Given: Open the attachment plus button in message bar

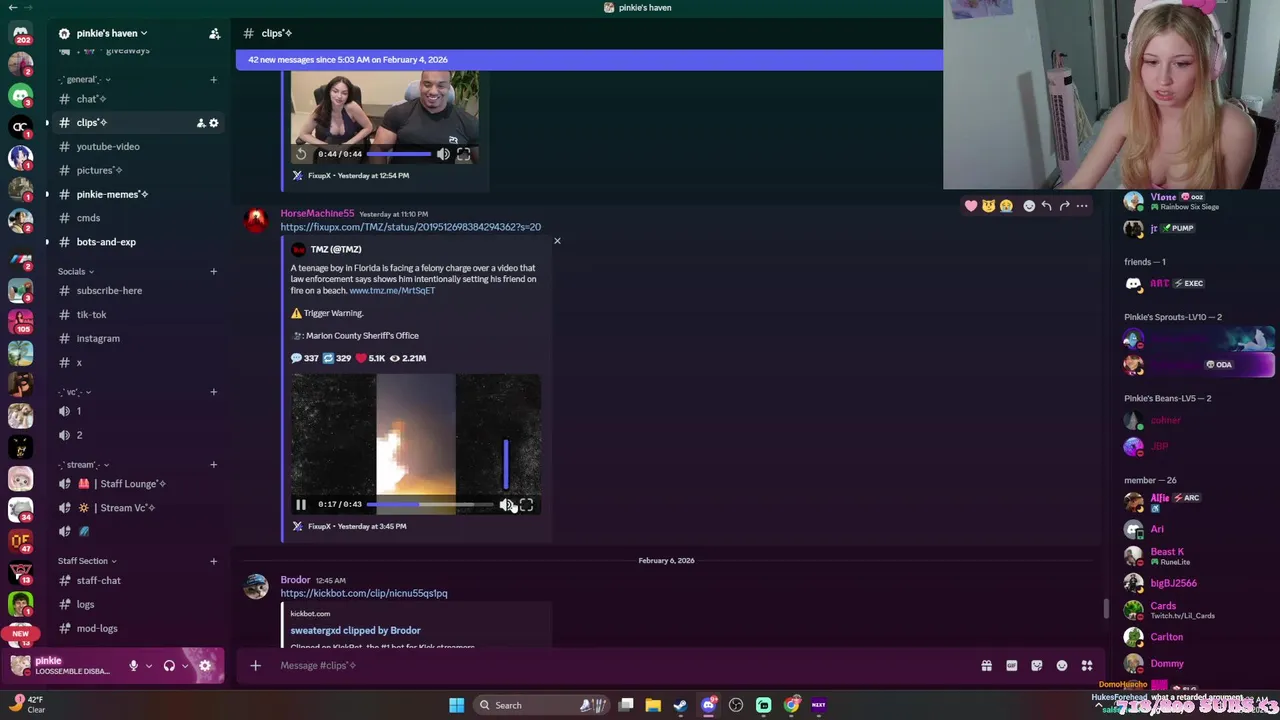Looking at the screenshot, I should pyautogui.click(x=255, y=665).
